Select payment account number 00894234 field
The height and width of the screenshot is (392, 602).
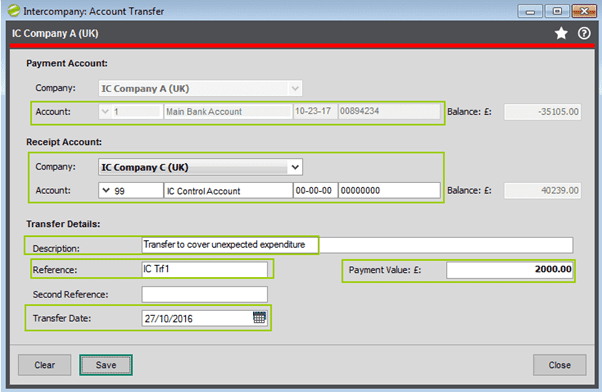(389, 112)
